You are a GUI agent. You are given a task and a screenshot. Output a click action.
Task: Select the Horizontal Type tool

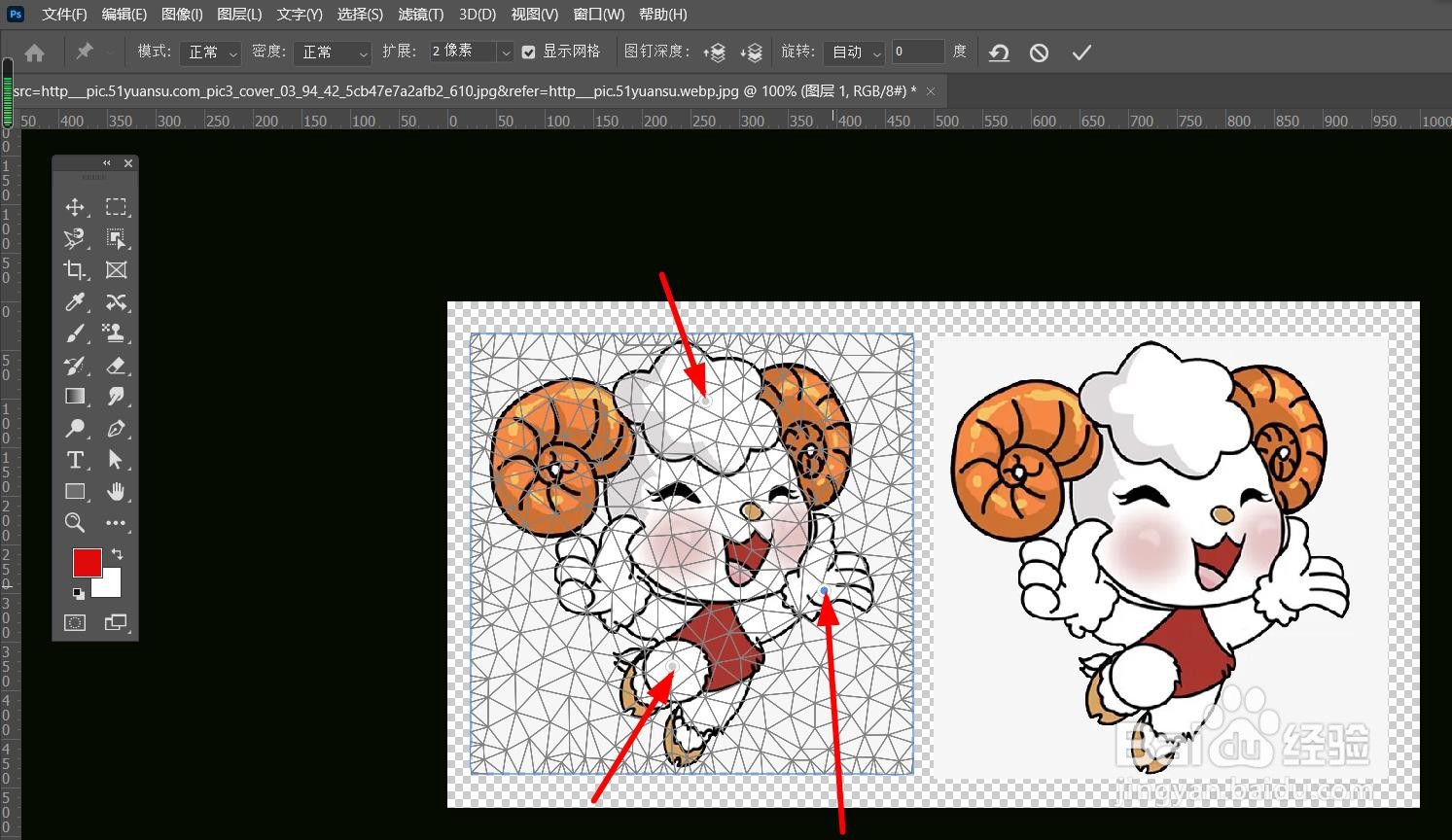pyautogui.click(x=75, y=460)
